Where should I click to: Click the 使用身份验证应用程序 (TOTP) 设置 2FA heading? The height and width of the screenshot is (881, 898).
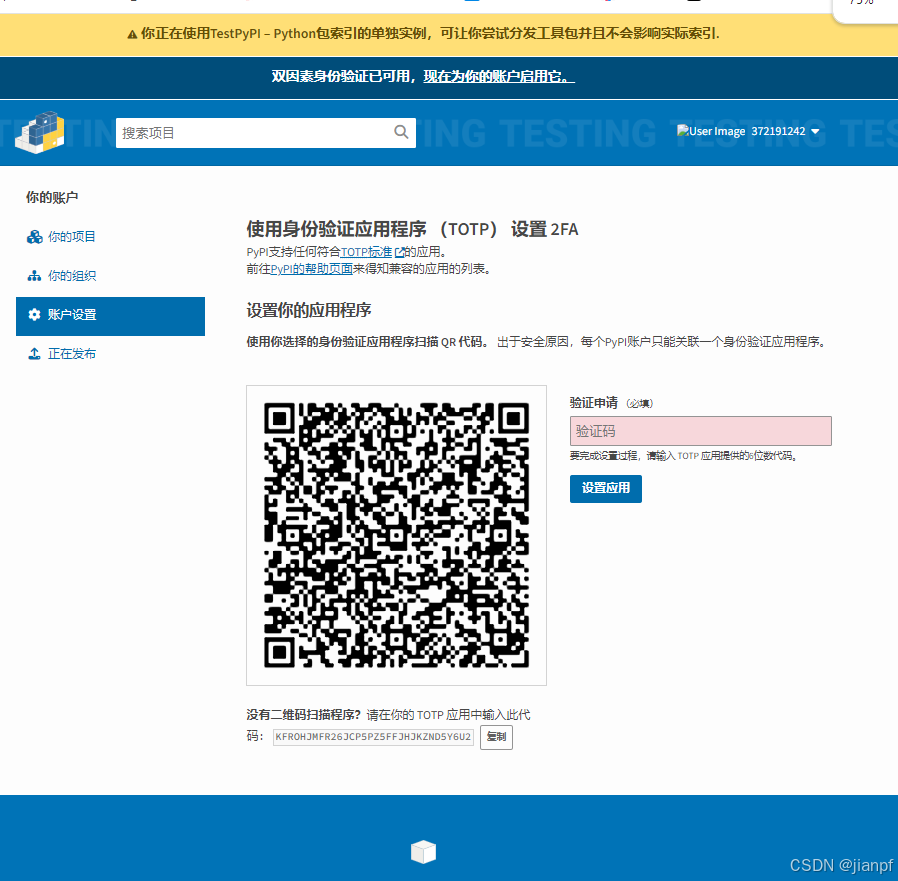tap(412, 229)
